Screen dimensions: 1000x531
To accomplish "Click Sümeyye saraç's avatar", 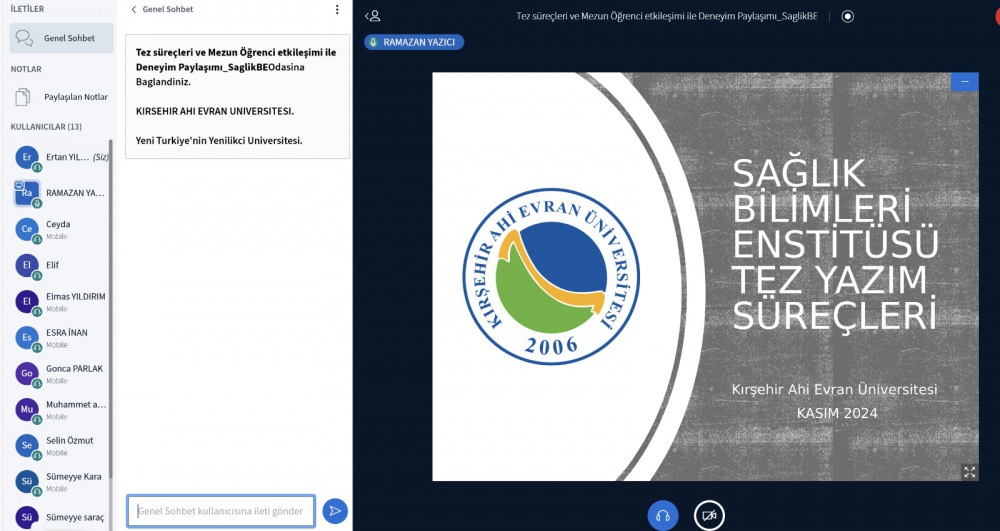I will [x=27, y=517].
